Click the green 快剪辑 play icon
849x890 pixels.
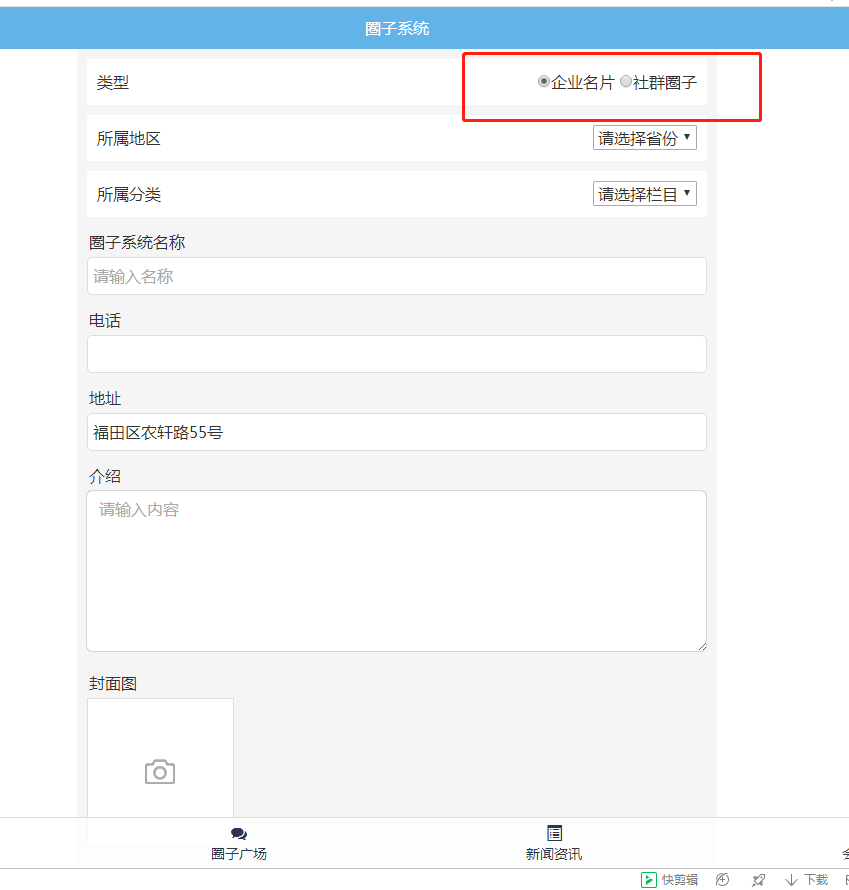click(649, 880)
